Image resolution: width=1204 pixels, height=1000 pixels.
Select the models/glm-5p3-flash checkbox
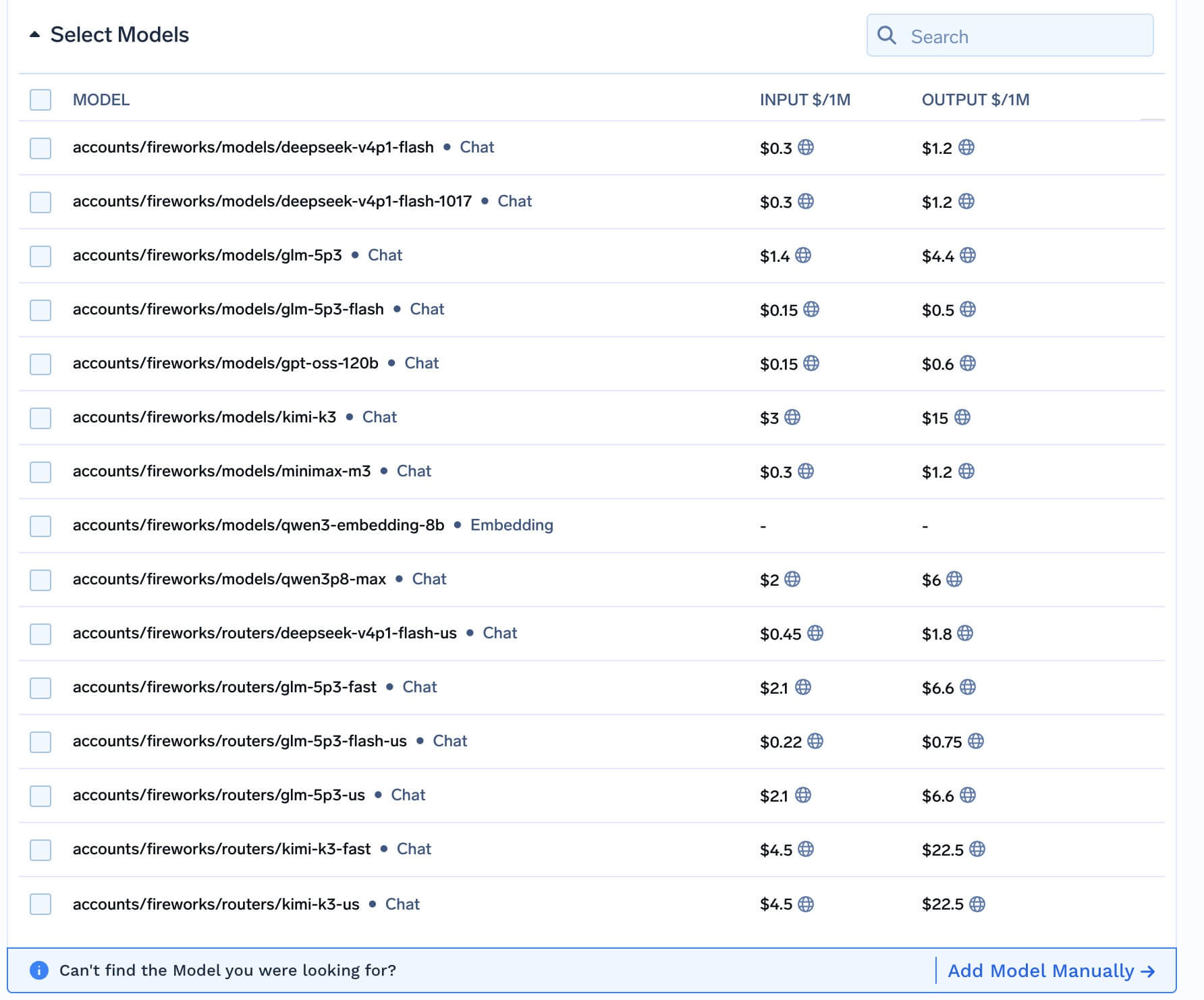click(40, 310)
